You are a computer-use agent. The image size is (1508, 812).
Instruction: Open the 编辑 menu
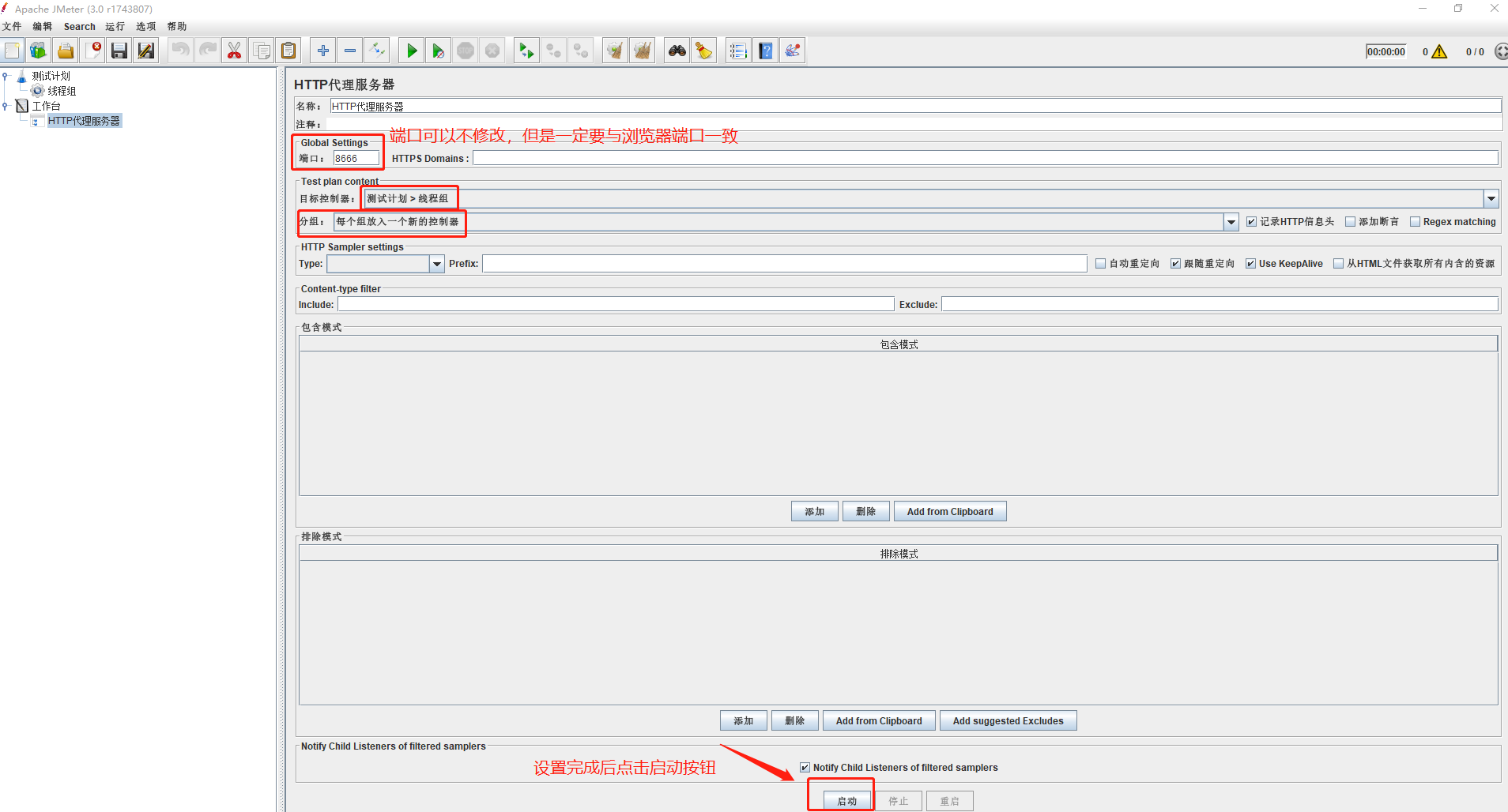(43, 27)
